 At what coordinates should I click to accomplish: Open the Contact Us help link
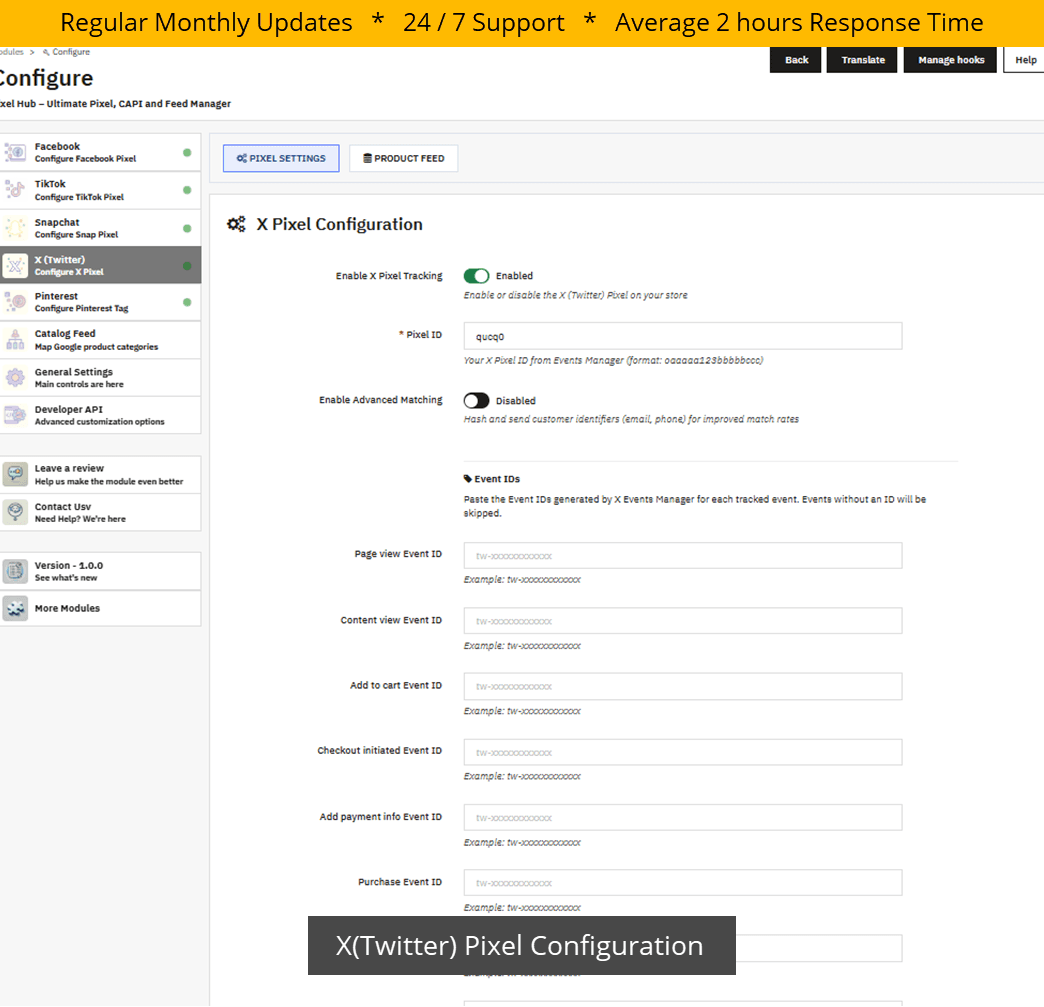101,512
